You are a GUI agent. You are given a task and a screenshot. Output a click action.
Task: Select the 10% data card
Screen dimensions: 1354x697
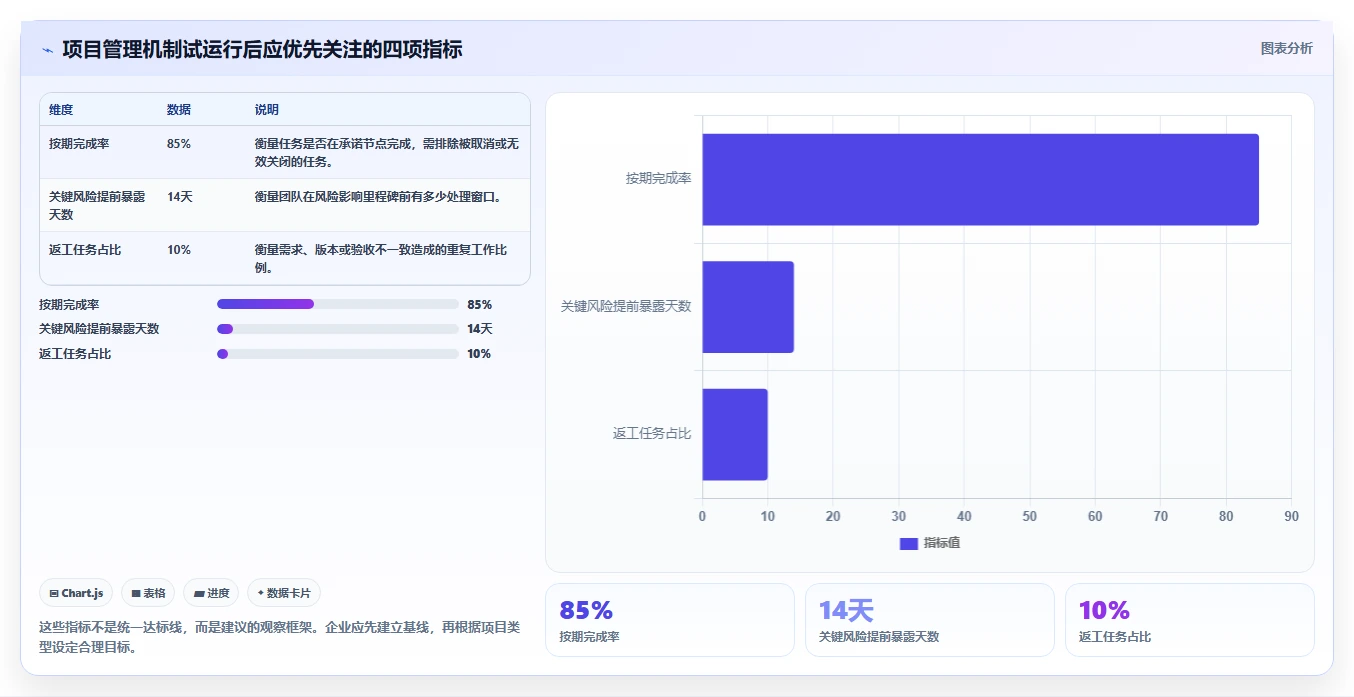click(1190, 620)
